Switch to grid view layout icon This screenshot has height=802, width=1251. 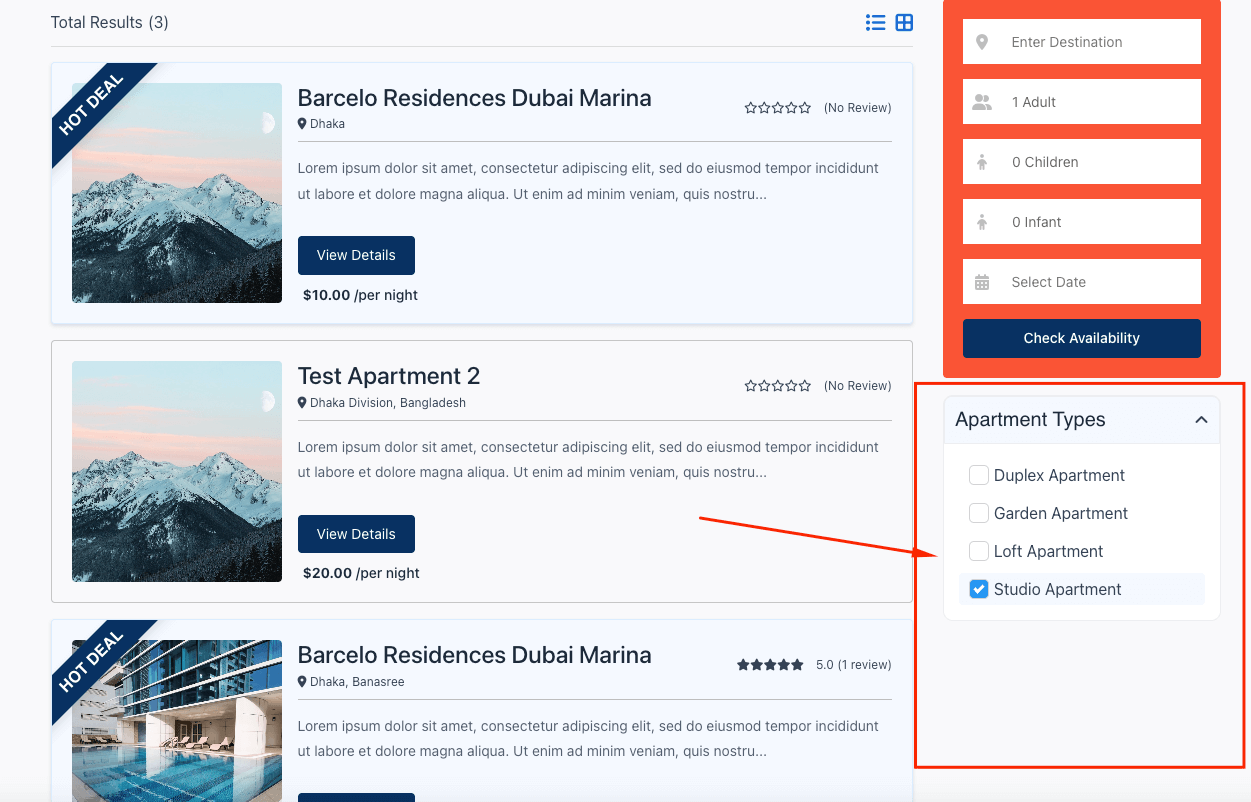(904, 22)
